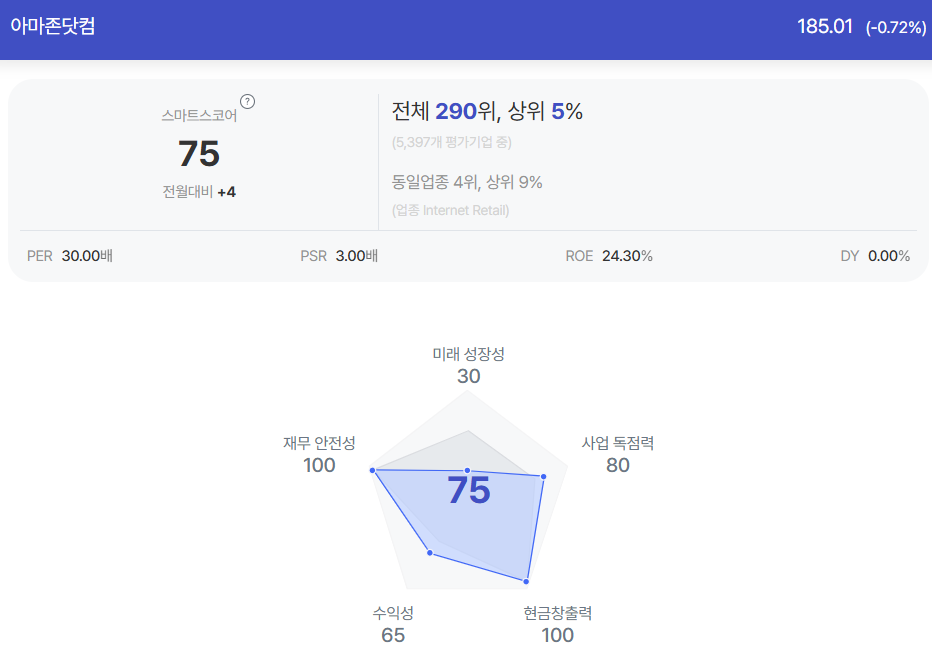This screenshot has width=932, height=665.
Task: Click the radar chart point for 현금창출력
Action: tap(526, 581)
